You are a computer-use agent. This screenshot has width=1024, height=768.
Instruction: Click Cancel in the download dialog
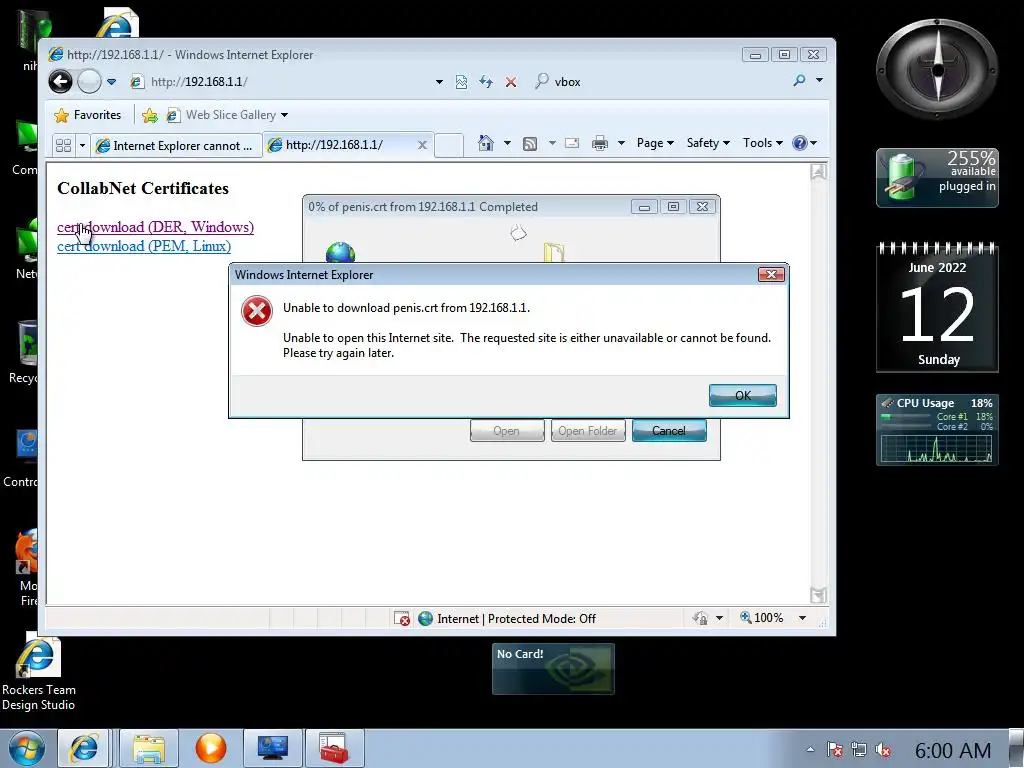[669, 431]
